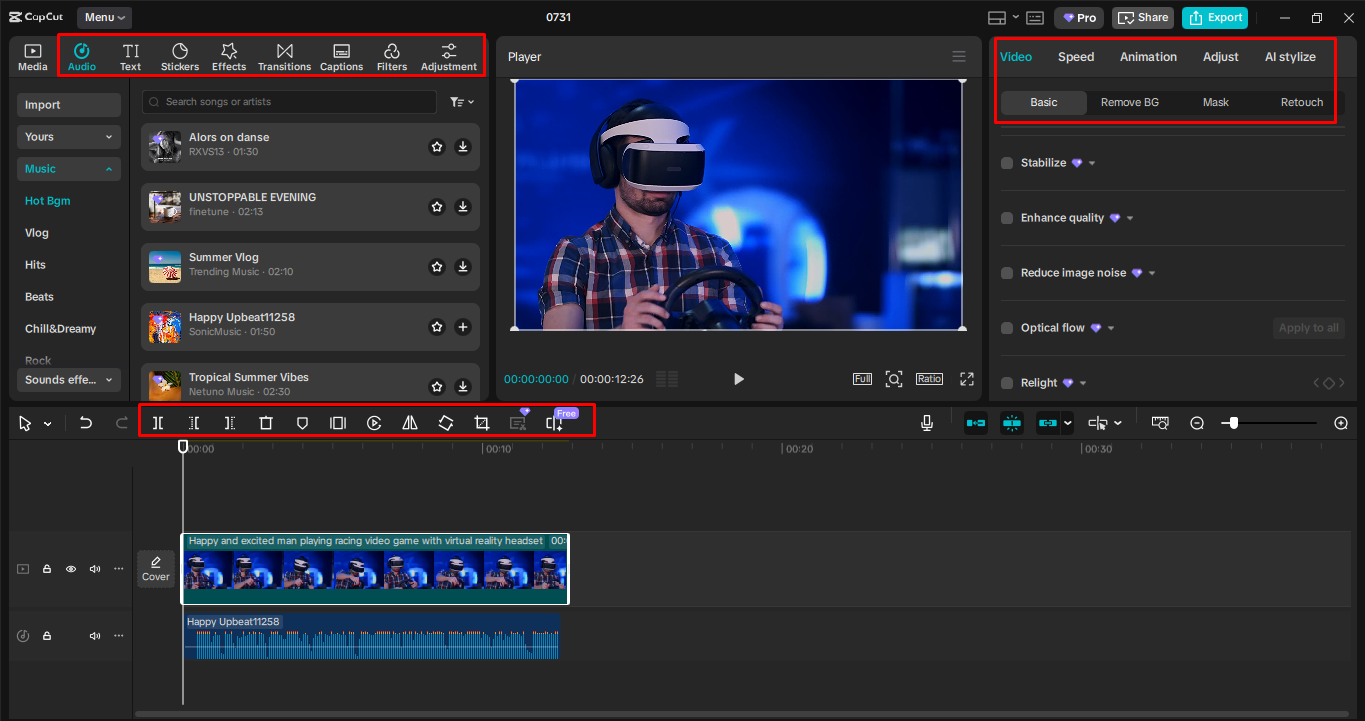The width and height of the screenshot is (1365, 721).
Task: Open the Crop tool for the video clip
Action: [481, 422]
